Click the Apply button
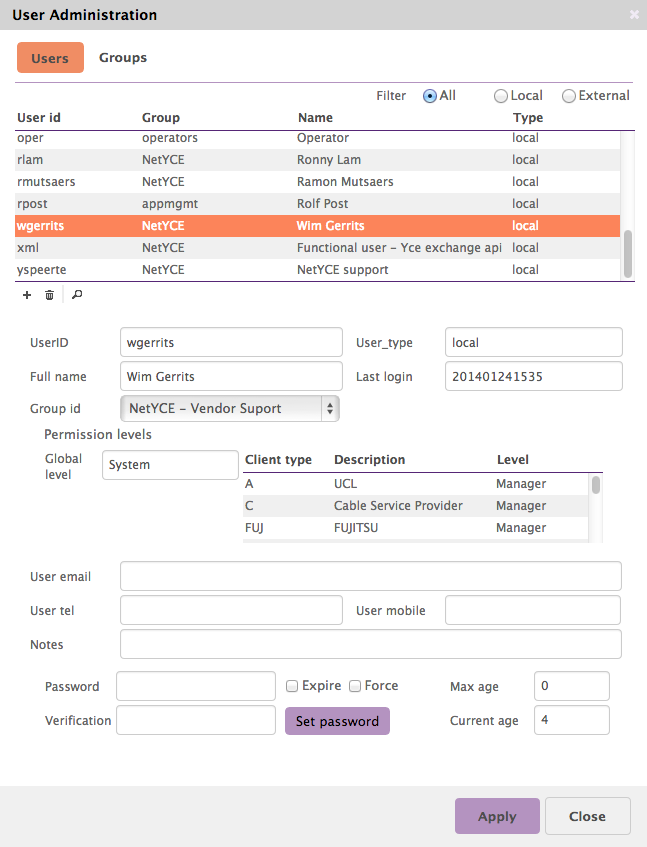Viewport: 647px width, 847px height. (497, 816)
